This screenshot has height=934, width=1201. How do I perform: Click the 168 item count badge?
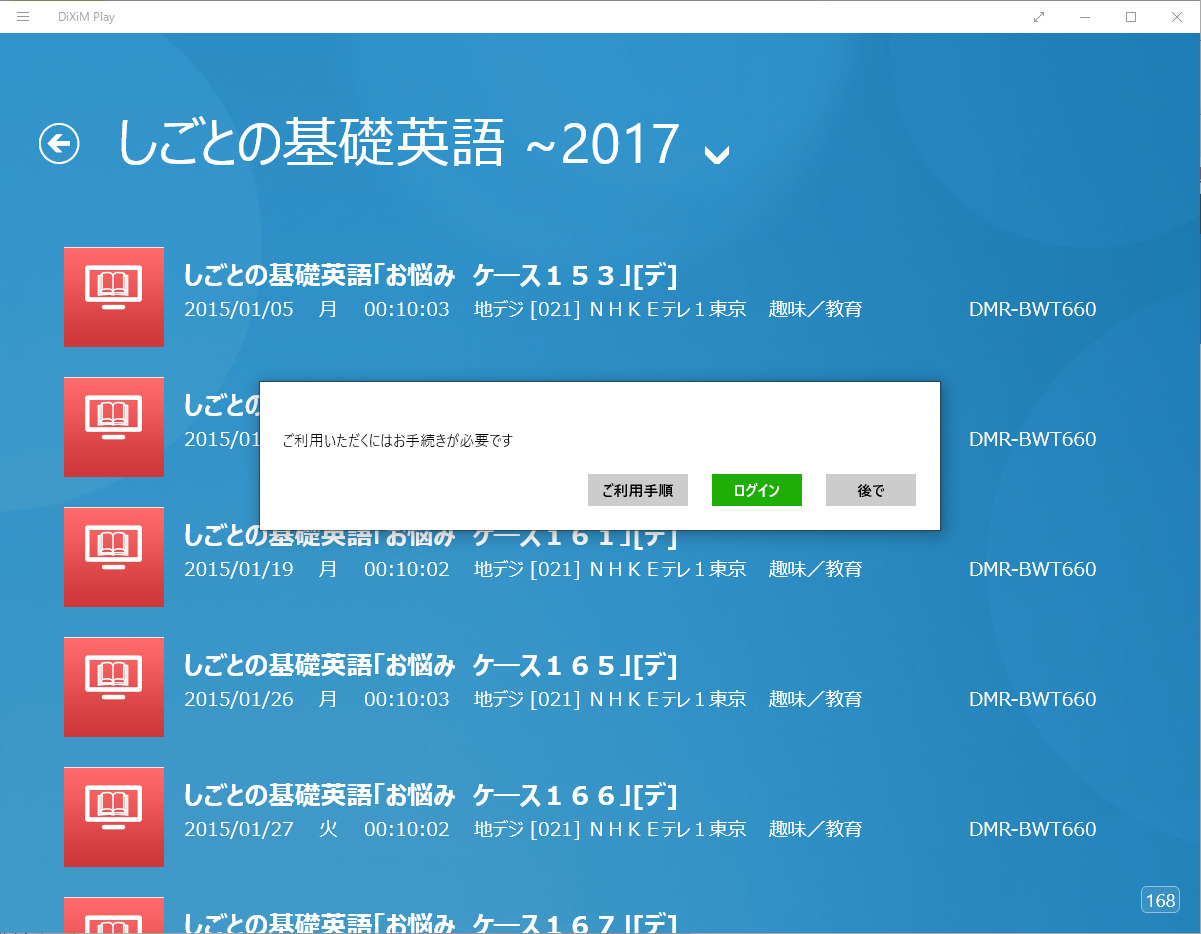pos(1159,900)
